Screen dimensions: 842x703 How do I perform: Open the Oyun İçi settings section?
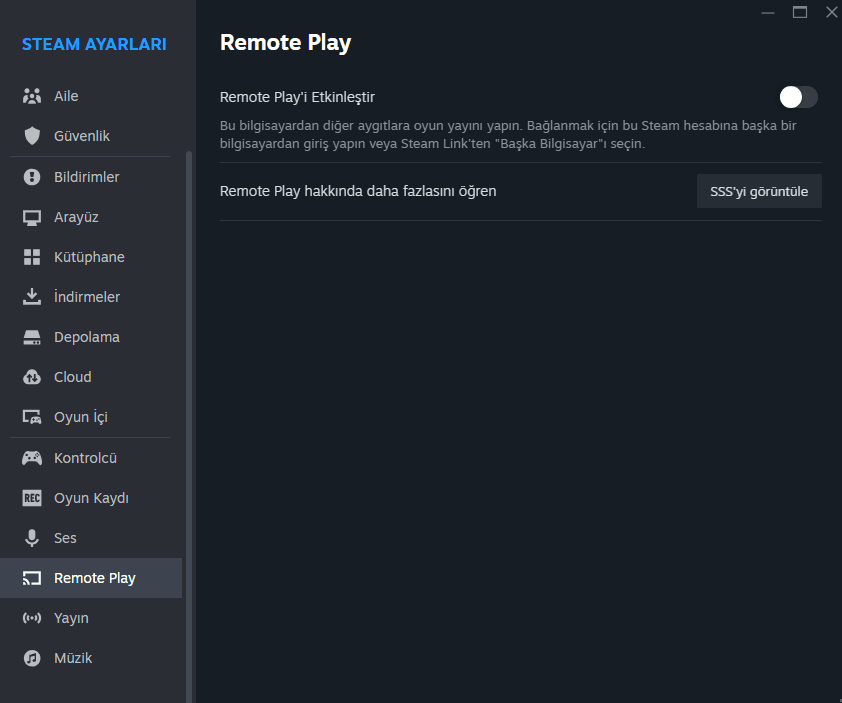[80, 417]
